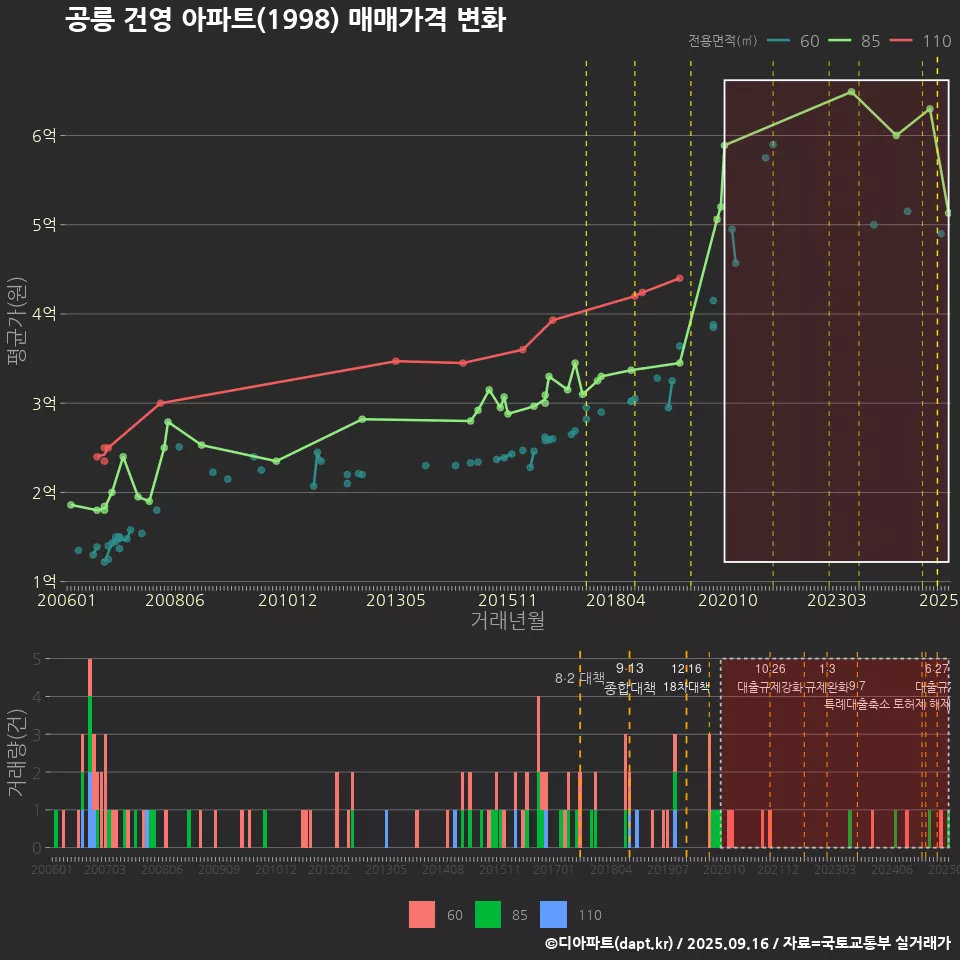The image size is (960, 960).
Task: Click the 85㎡ green line legend swatch
Action: [839, 41]
